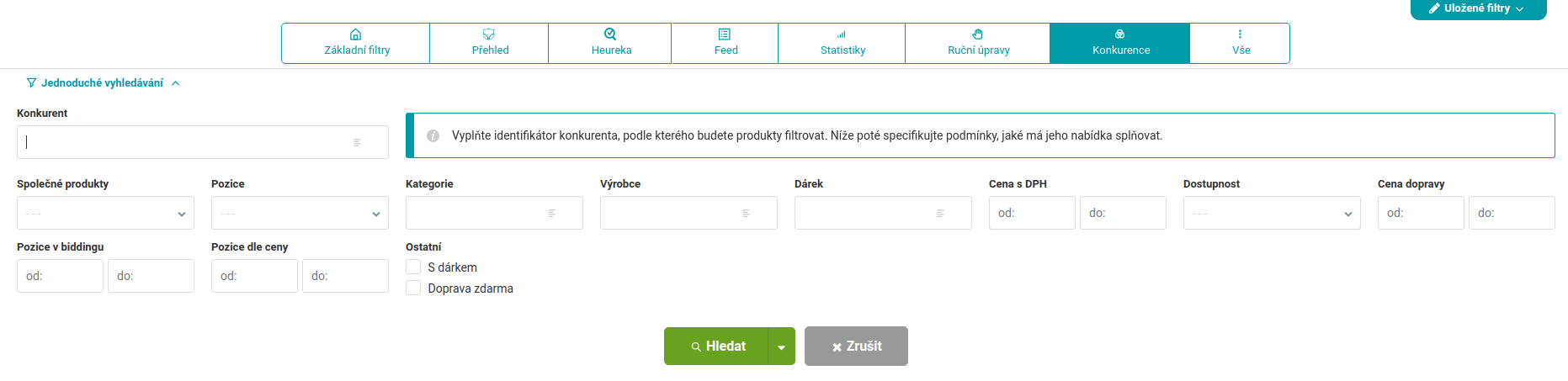
Task: Enable the S dárkem checkbox
Action: [x=413, y=267]
